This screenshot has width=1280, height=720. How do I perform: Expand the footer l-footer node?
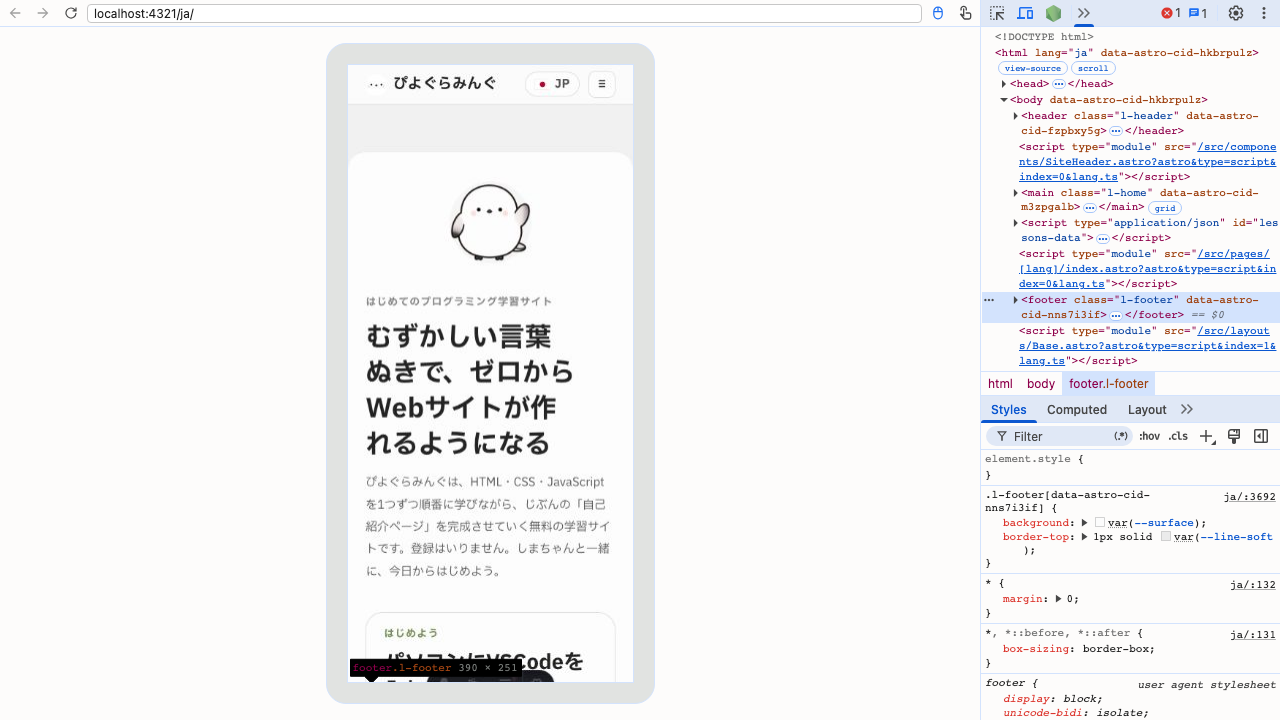point(1016,300)
